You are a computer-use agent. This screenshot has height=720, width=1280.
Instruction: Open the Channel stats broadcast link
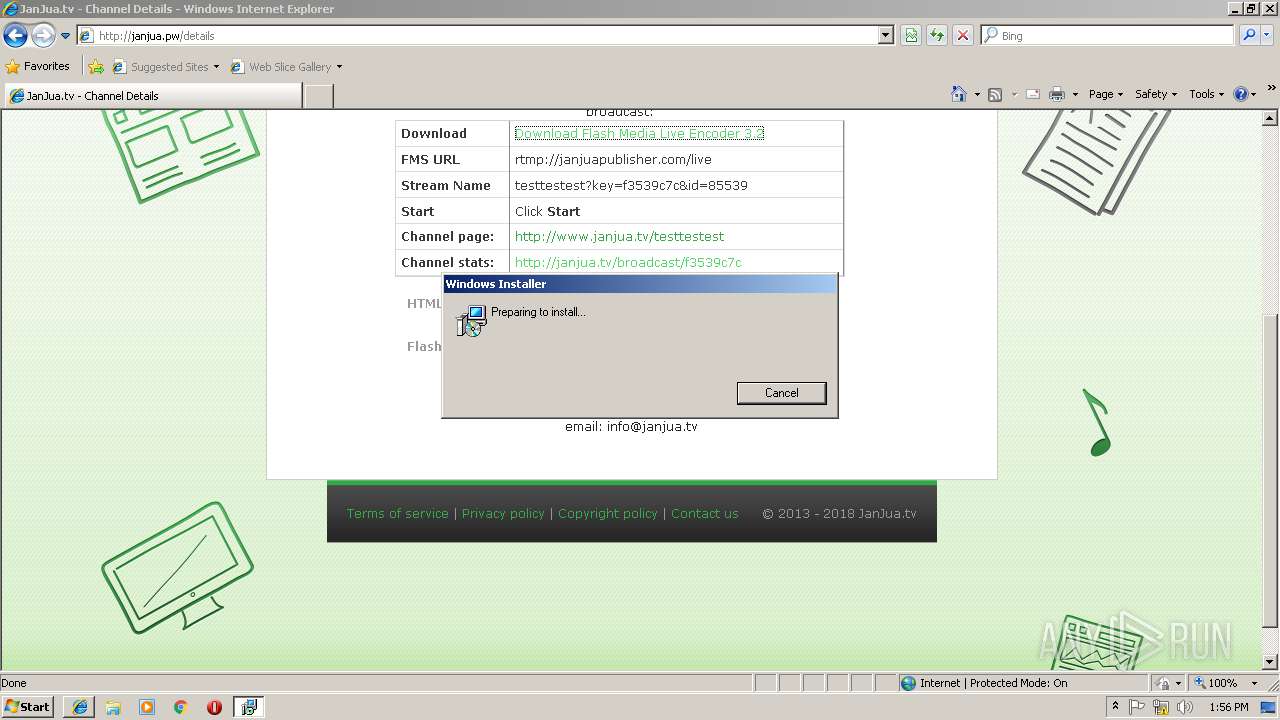[628, 263]
